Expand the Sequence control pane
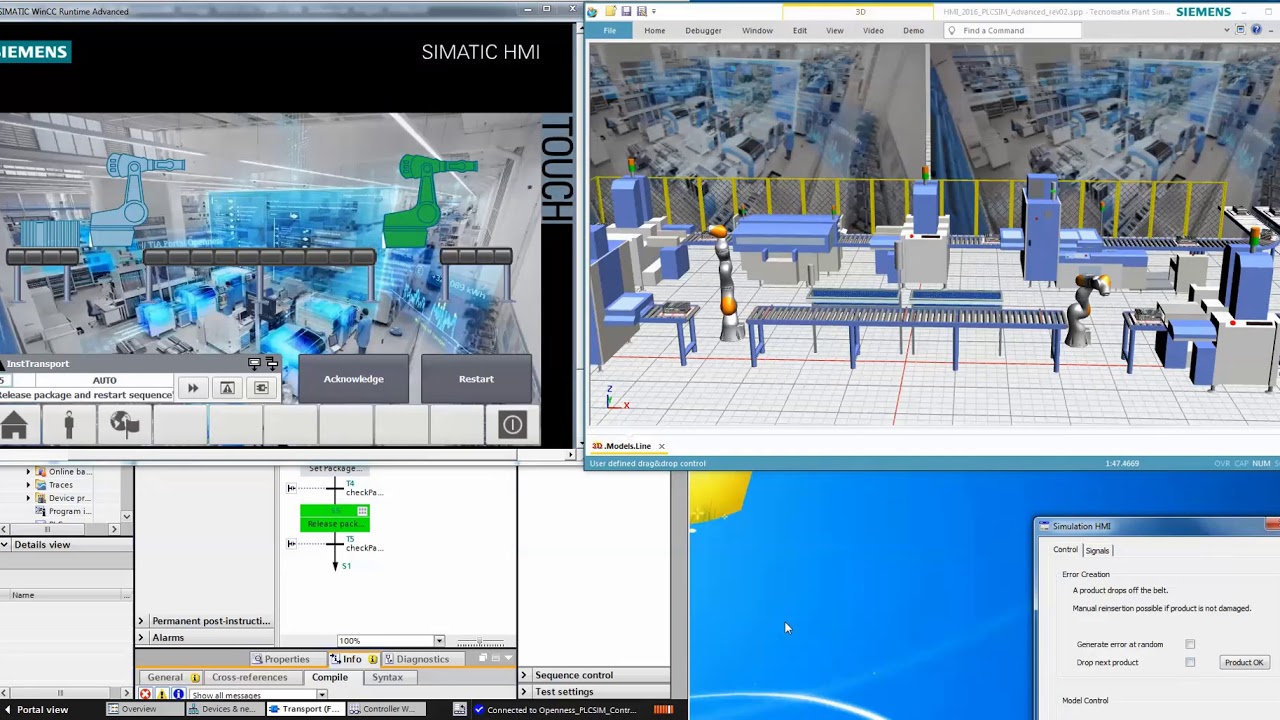Image resolution: width=1280 pixels, height=720 pixels. pos(523,675)
